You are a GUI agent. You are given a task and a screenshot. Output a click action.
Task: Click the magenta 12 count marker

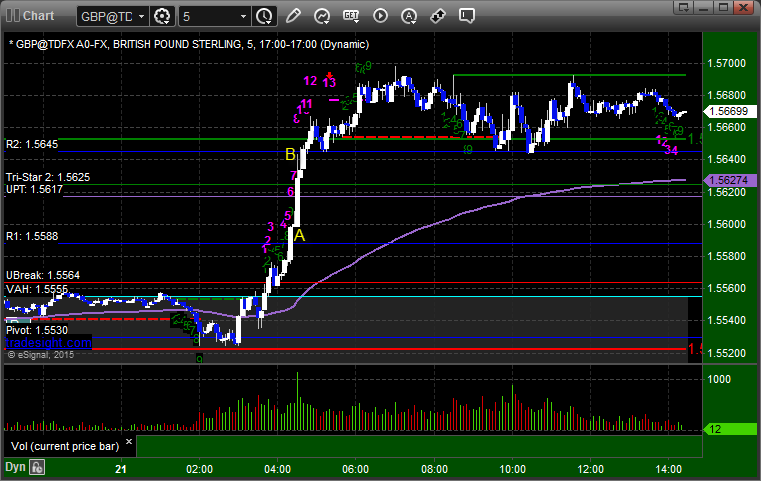(310, 81)
